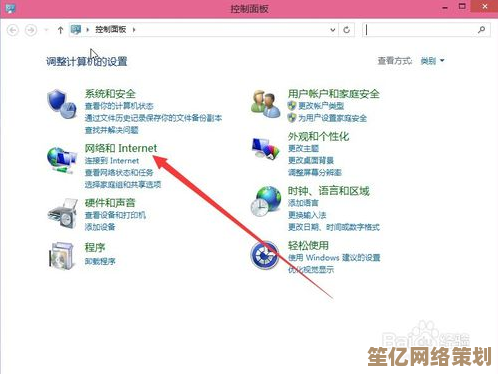Viewport: 498px width, 375px height.
Task: Click 更改主题 link
Action: point(303,148)
